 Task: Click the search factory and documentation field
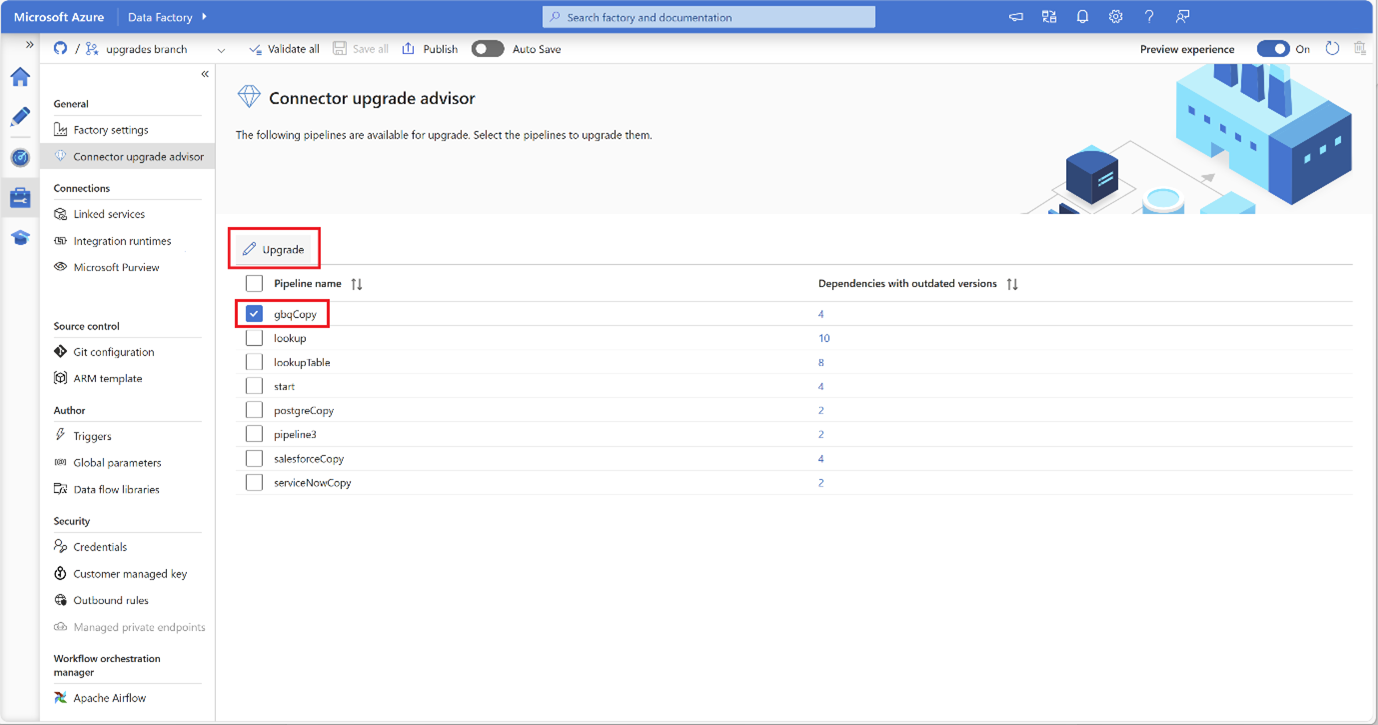tap(709, 17)
